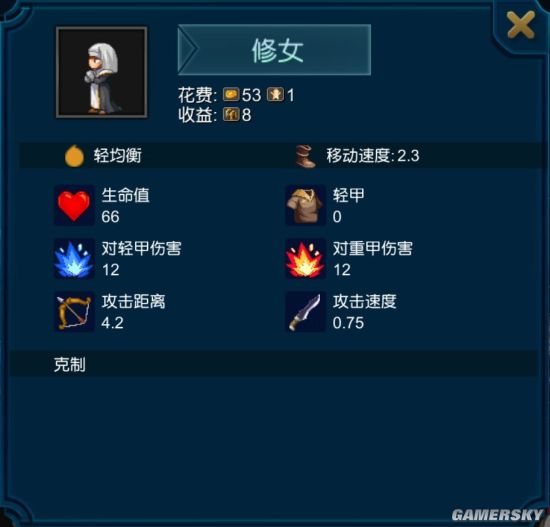Click the red heart health icon
This screenshot has width=550, height=527.
74,205
